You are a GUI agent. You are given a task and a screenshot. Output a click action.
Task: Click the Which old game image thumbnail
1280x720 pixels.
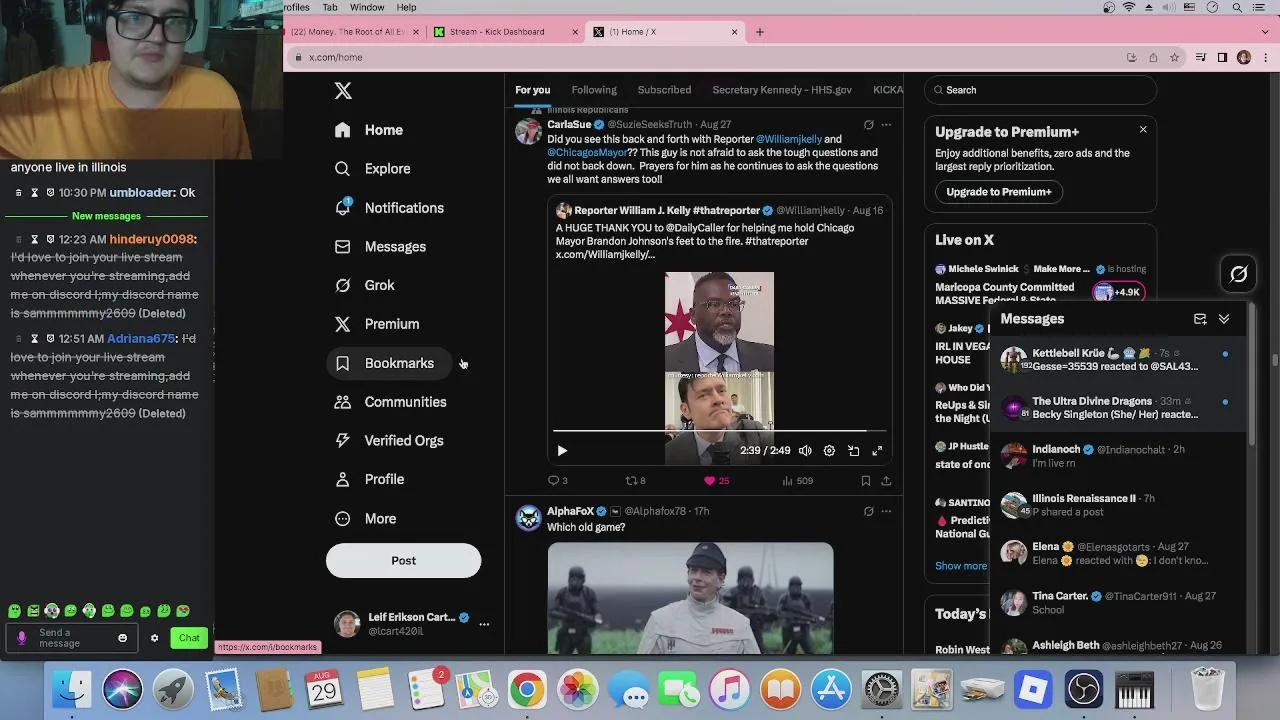click(690, 598)
